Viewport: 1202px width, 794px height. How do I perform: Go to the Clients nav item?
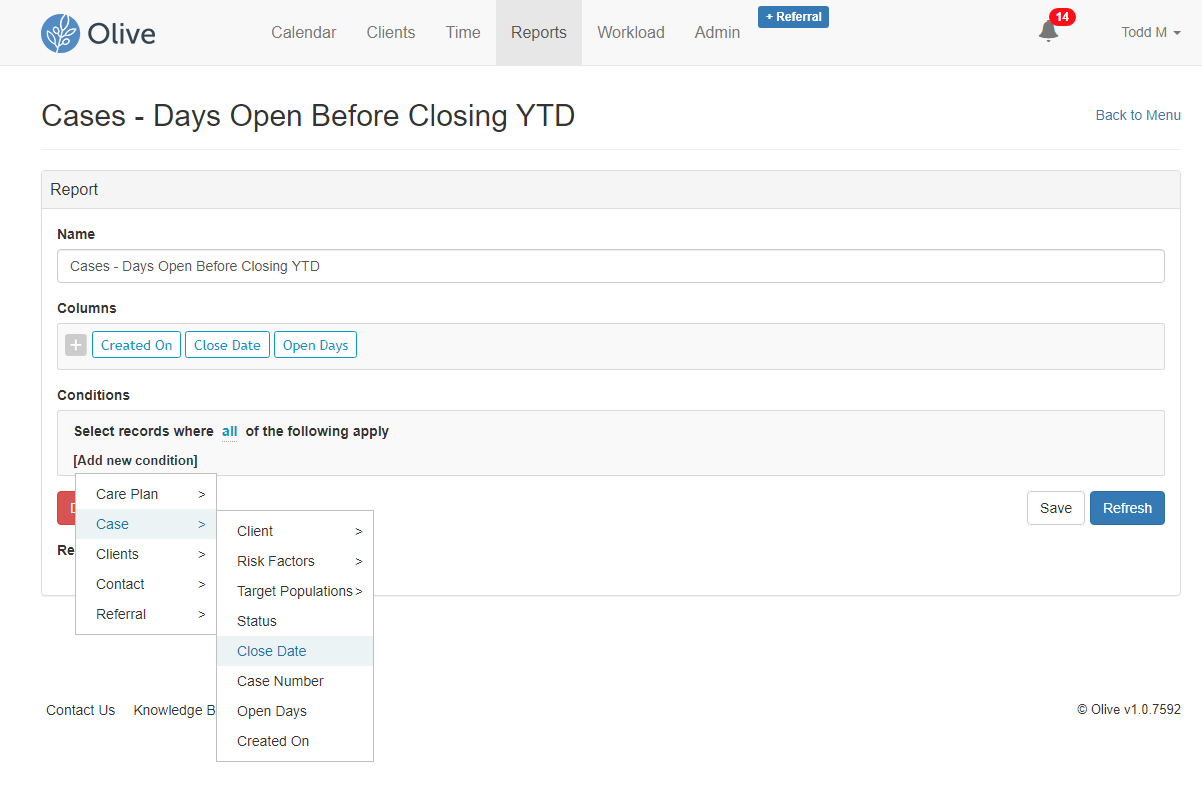(x=391, y=32)
